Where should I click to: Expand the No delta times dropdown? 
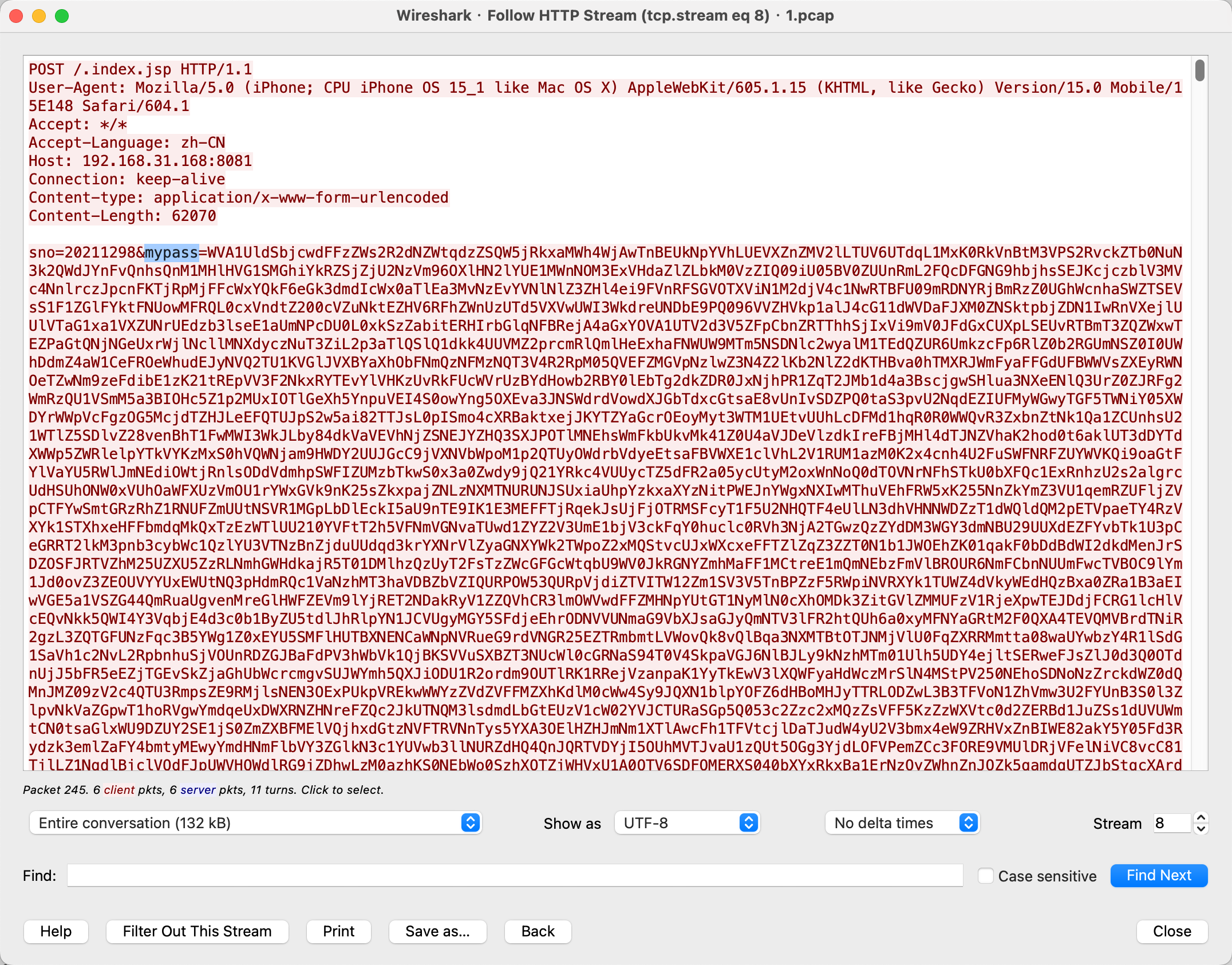coord(902,823)
